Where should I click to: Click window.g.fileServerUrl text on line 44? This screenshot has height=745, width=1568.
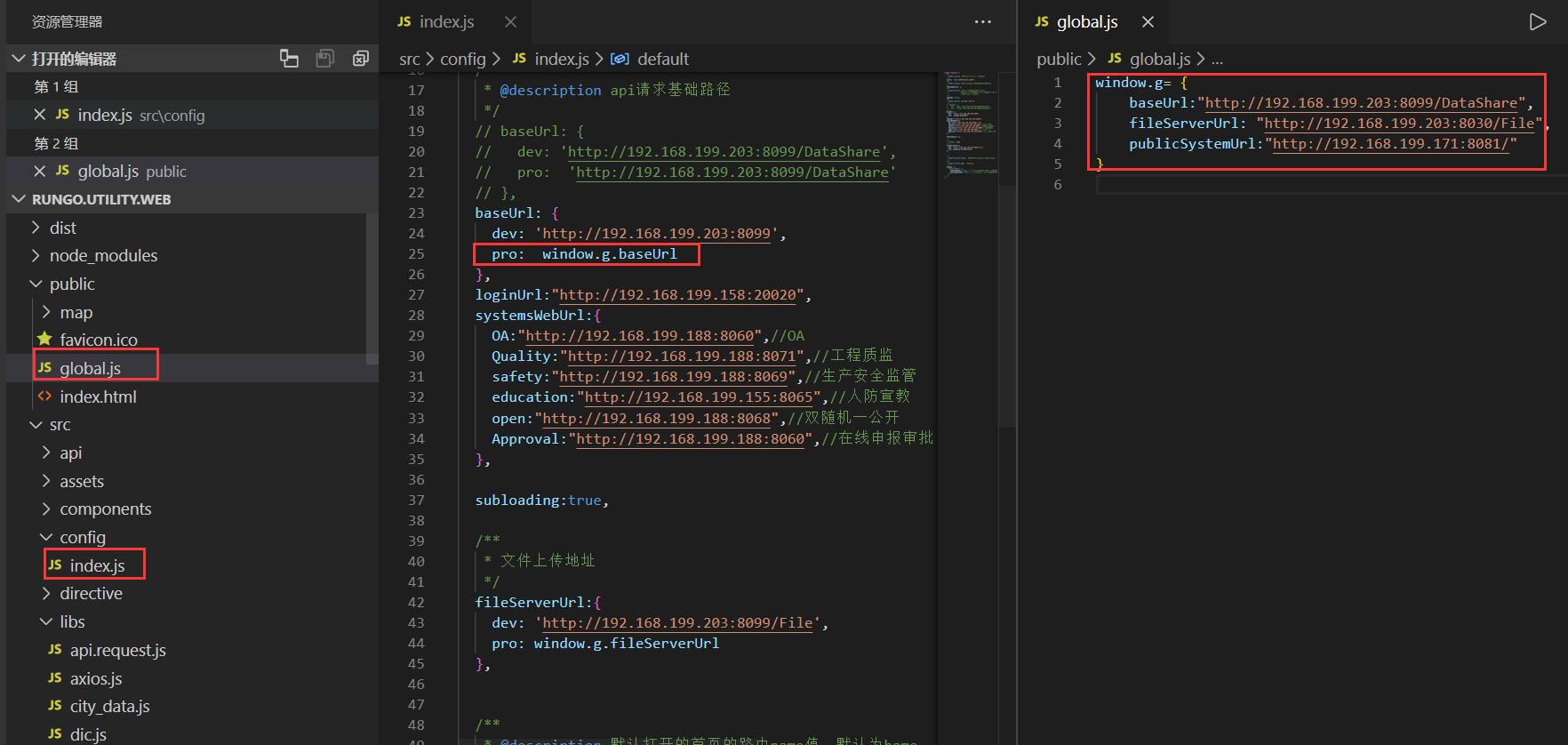[627, 644]
